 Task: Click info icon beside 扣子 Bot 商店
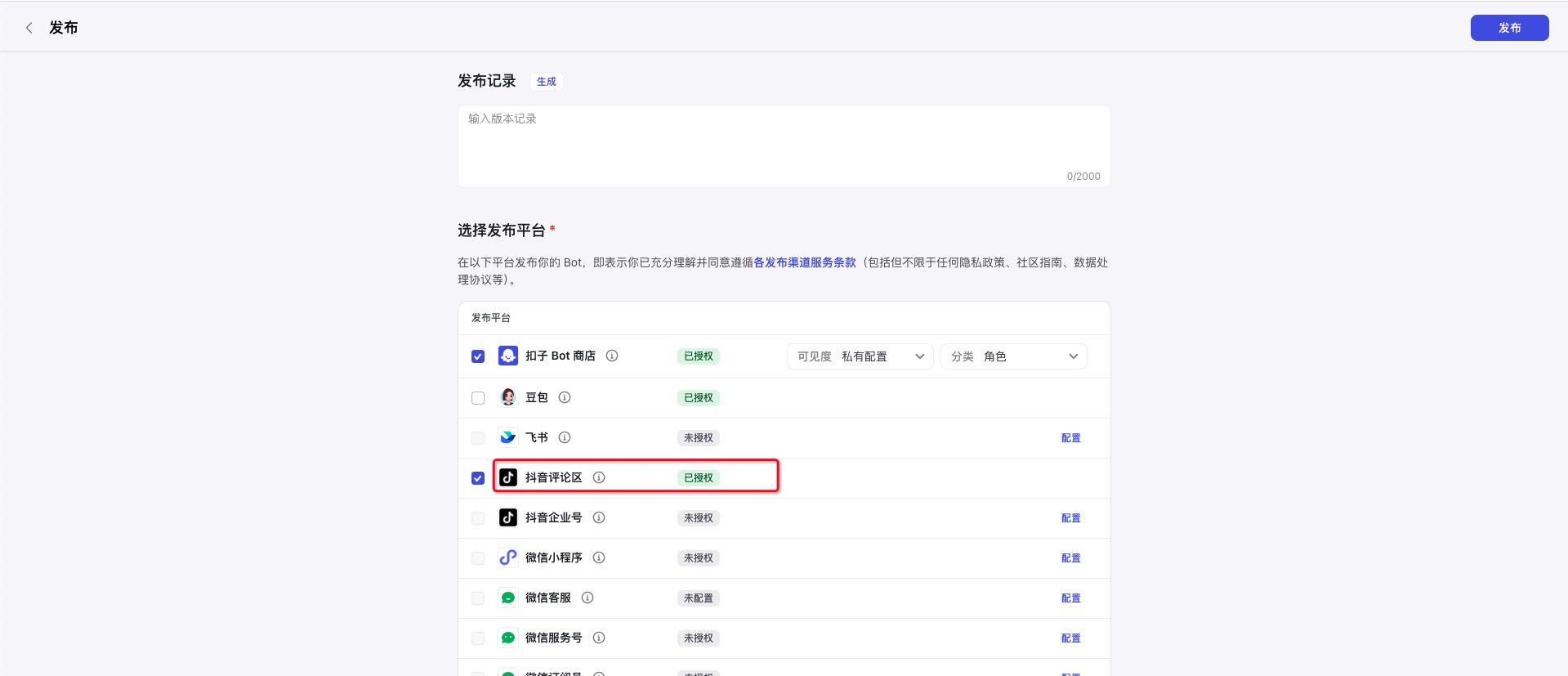click(612, 356)
